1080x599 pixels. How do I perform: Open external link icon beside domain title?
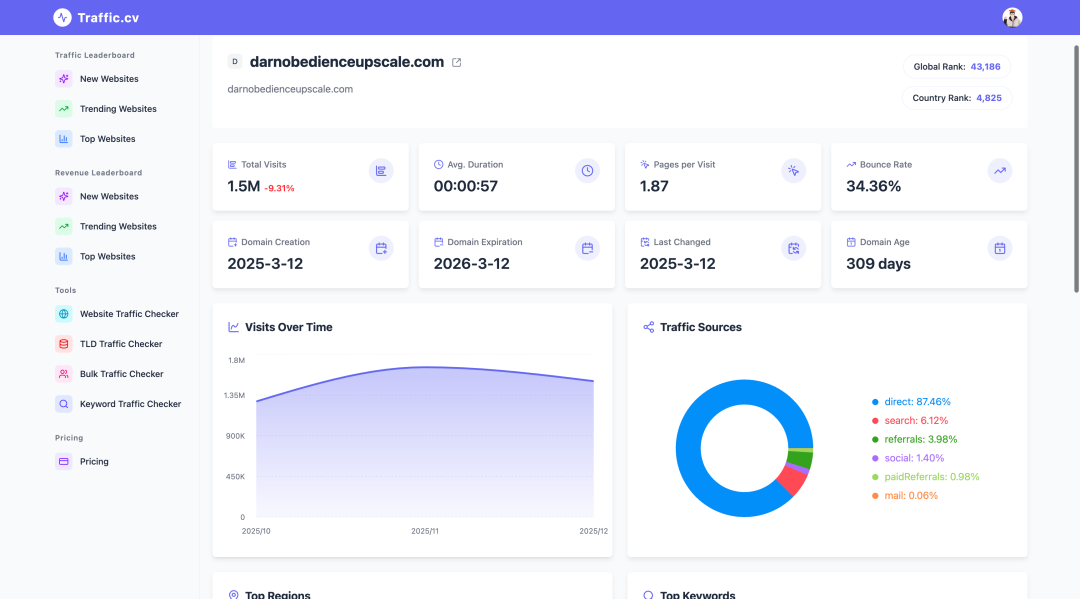tap(457, 63)
